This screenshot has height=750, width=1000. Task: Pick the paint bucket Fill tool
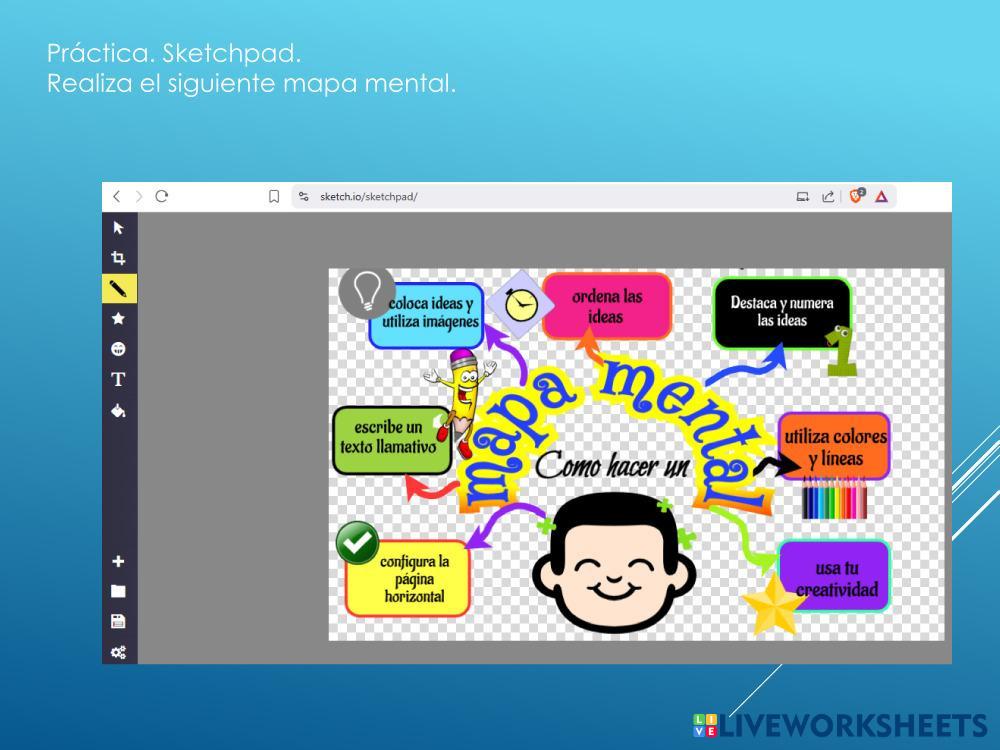(x=119, y=410)
